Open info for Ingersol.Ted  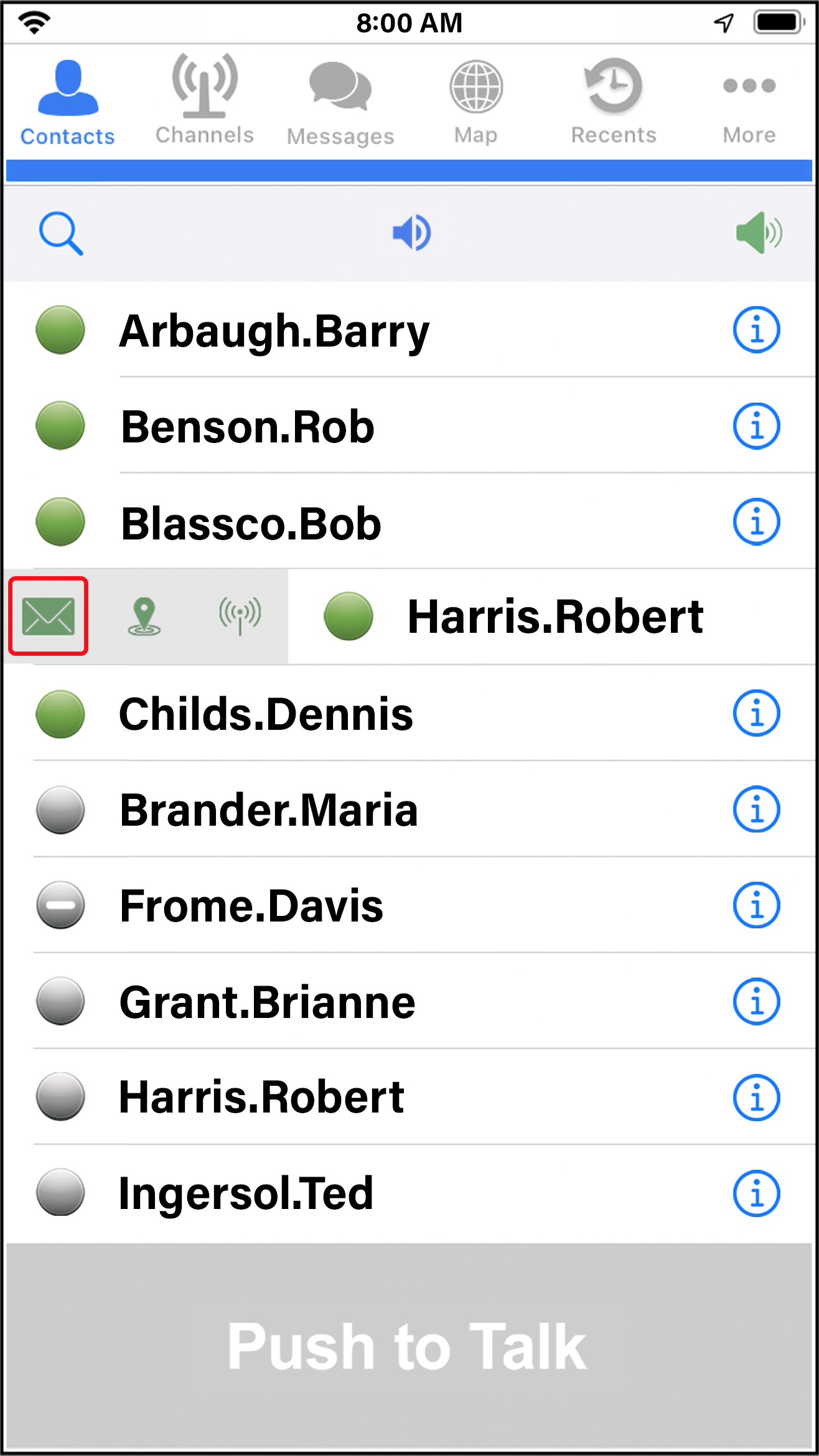[x=756, y=1193]
